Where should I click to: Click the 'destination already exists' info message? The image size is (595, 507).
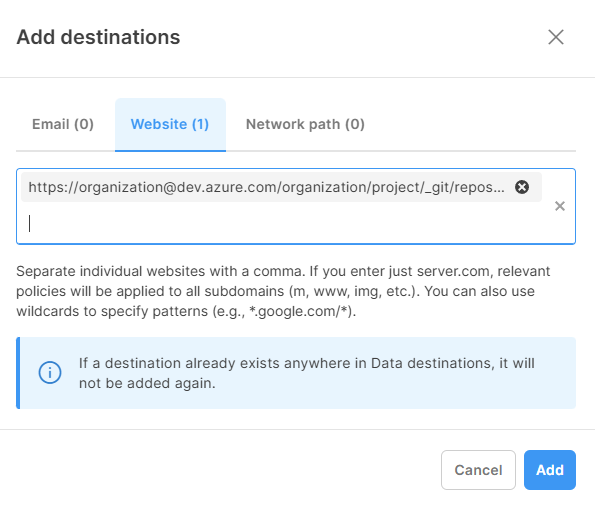point(307,373)
